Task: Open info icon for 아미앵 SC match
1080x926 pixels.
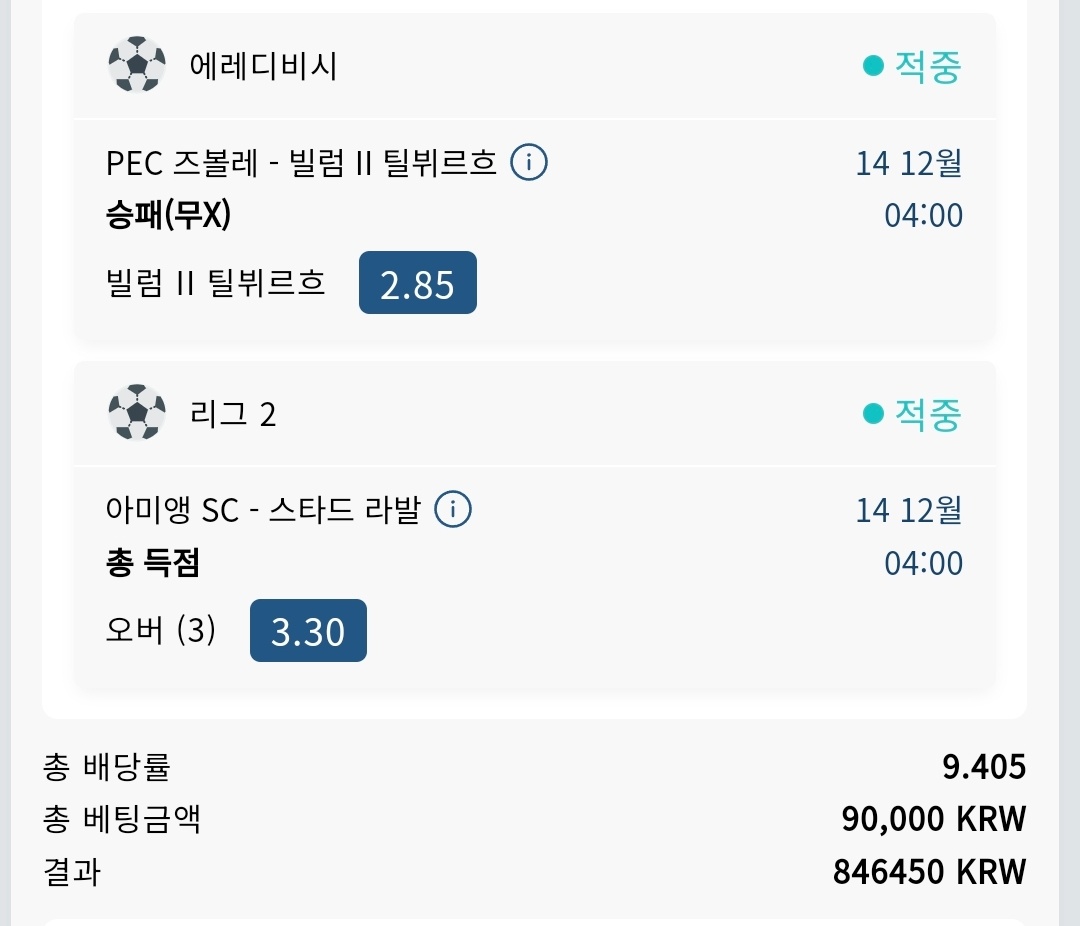Action: click(453, 510)
